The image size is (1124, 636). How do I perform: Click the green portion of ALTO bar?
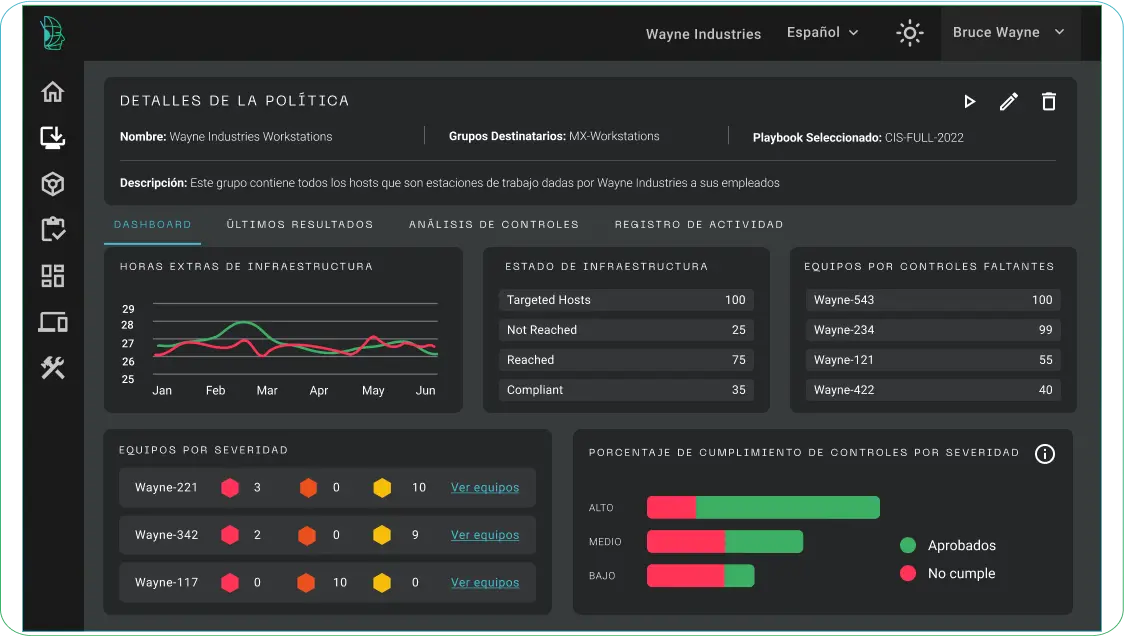coord(788,507)
